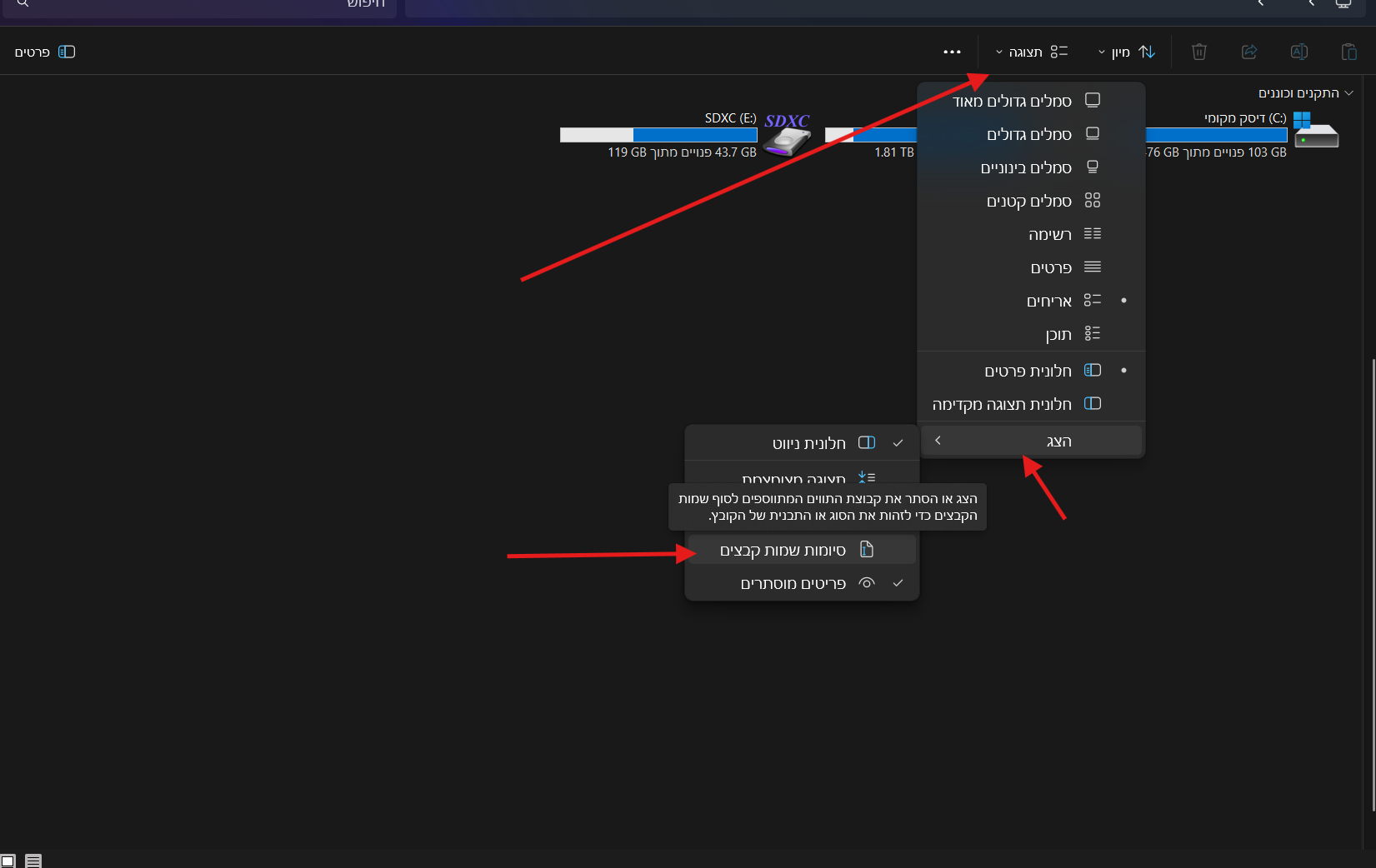Click the rename icon in the toolbar
The height and width of the screenshot is (868, 1376).
pos(1298,52)
